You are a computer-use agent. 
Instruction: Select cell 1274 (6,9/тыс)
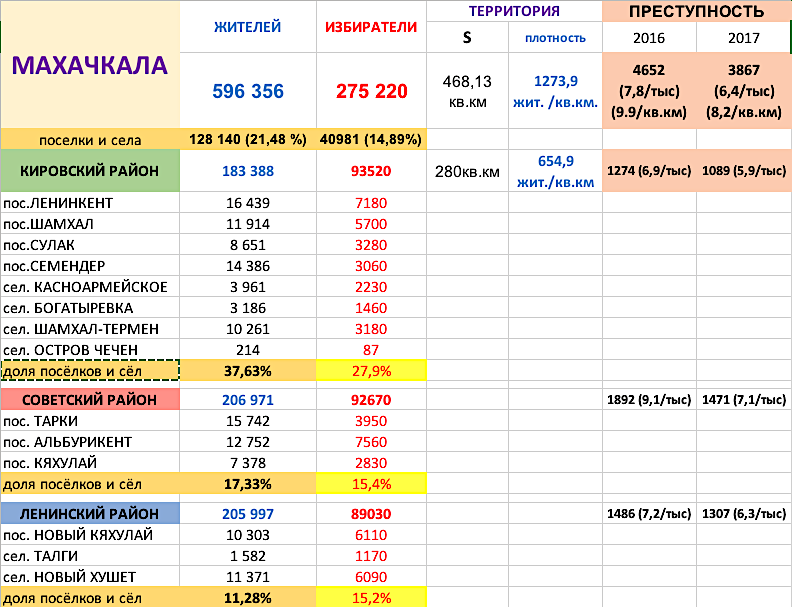[649, 171]
